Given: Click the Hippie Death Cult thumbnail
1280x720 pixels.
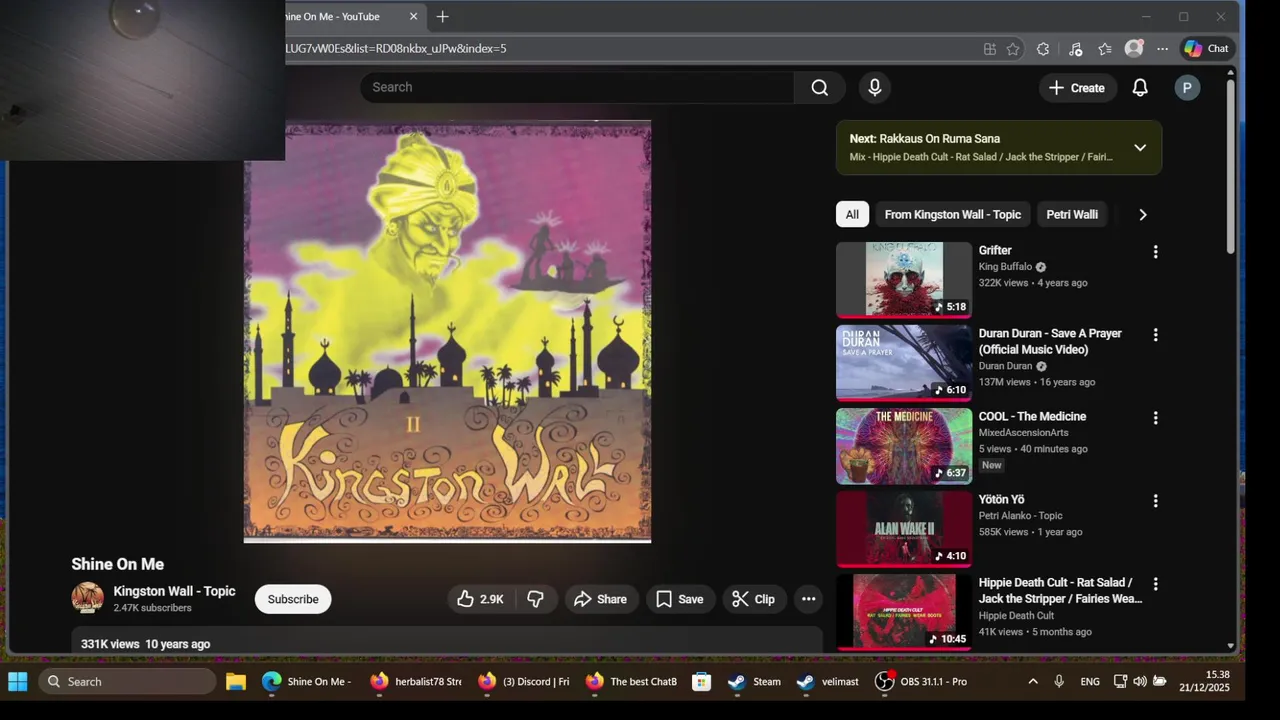Looking at the screenshot, I should 904,612.
